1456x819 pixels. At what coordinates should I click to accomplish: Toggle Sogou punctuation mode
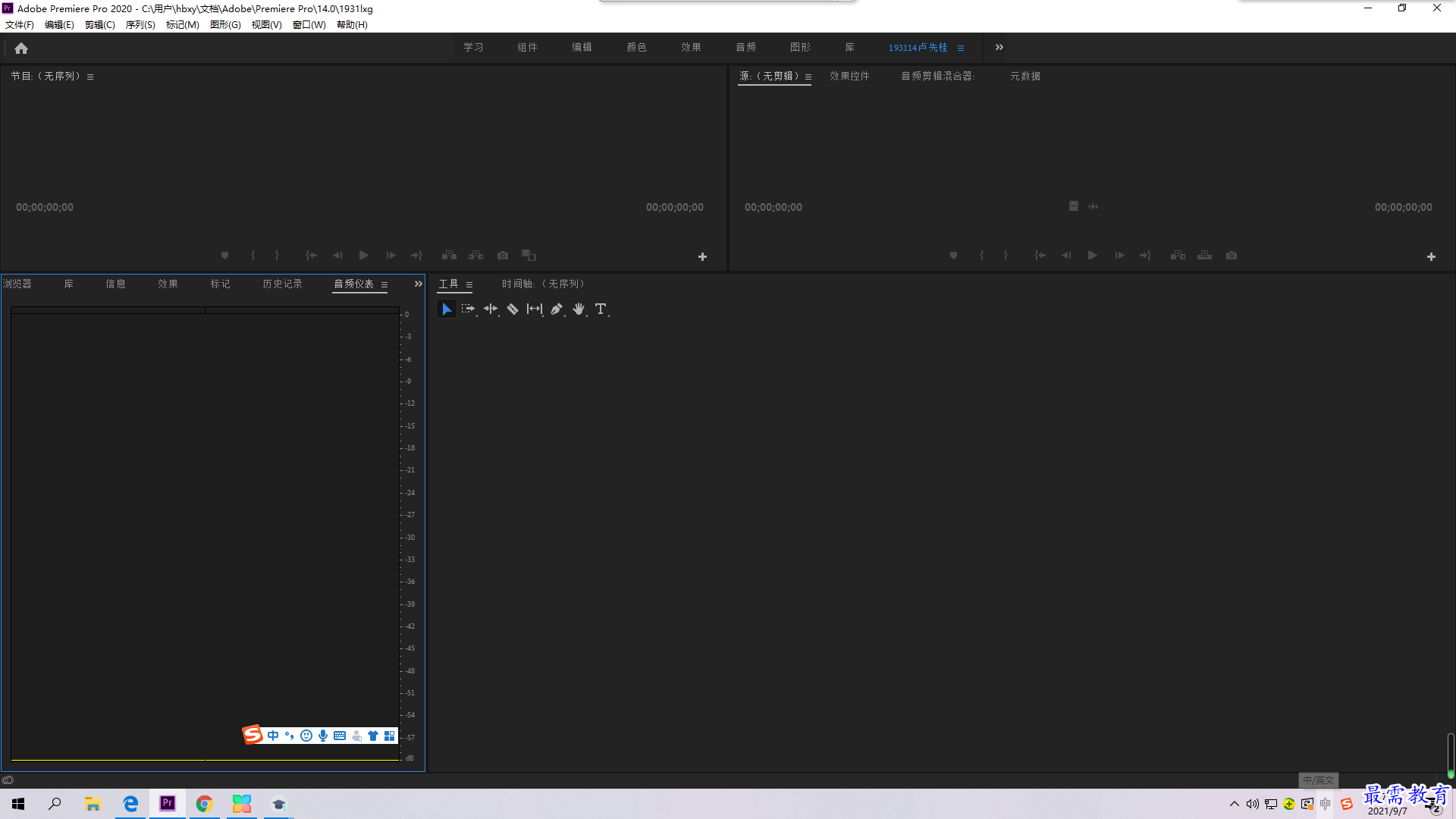click(x=290, y=736)
